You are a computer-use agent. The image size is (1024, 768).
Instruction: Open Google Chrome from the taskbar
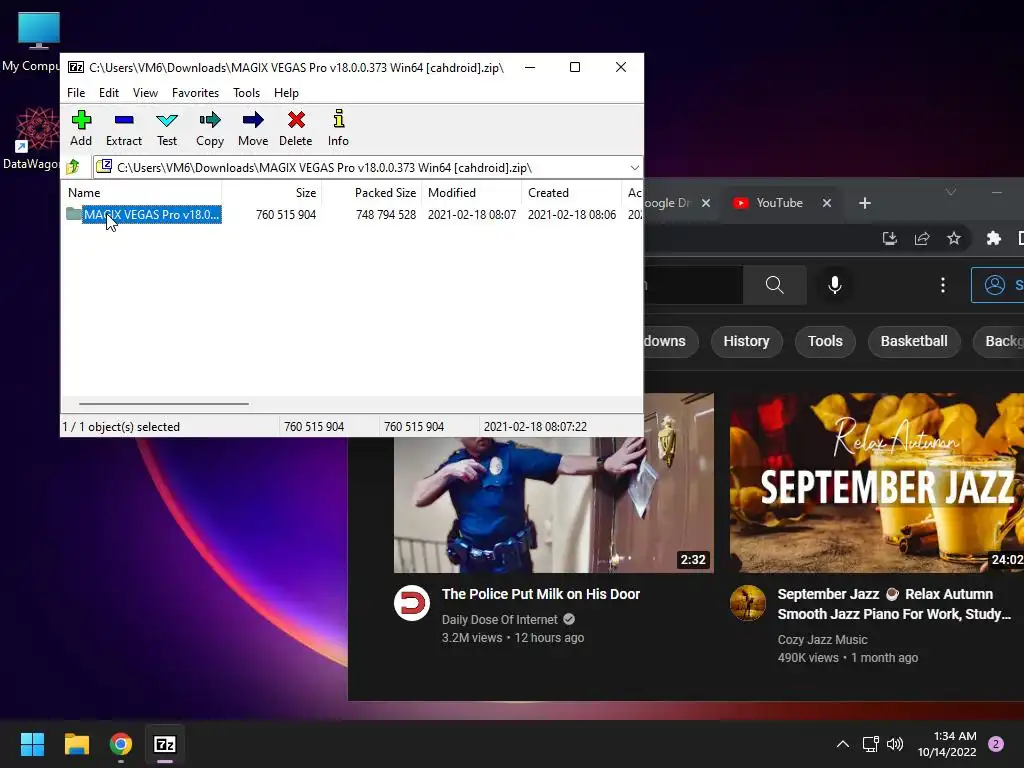pyautogui.click(x=121, y=744)
